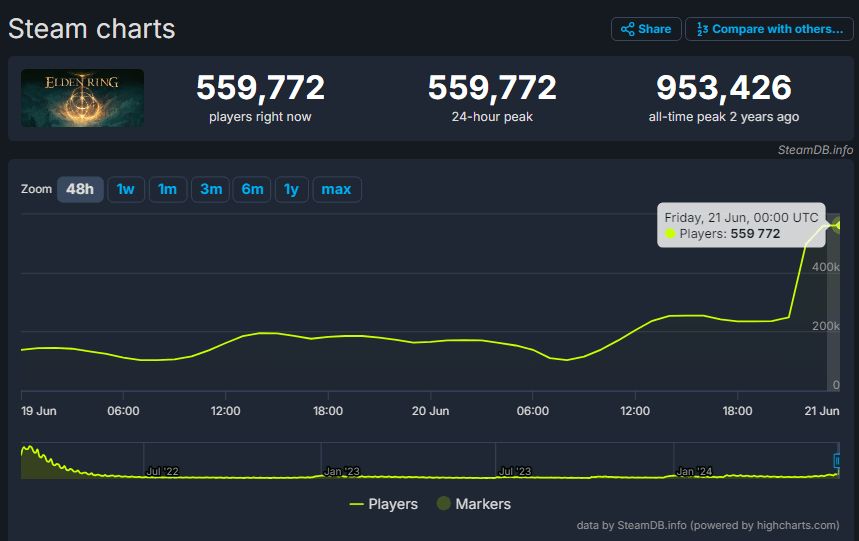Switch zoom to 1w
The image size is (859, 541).
pos(125,189)
